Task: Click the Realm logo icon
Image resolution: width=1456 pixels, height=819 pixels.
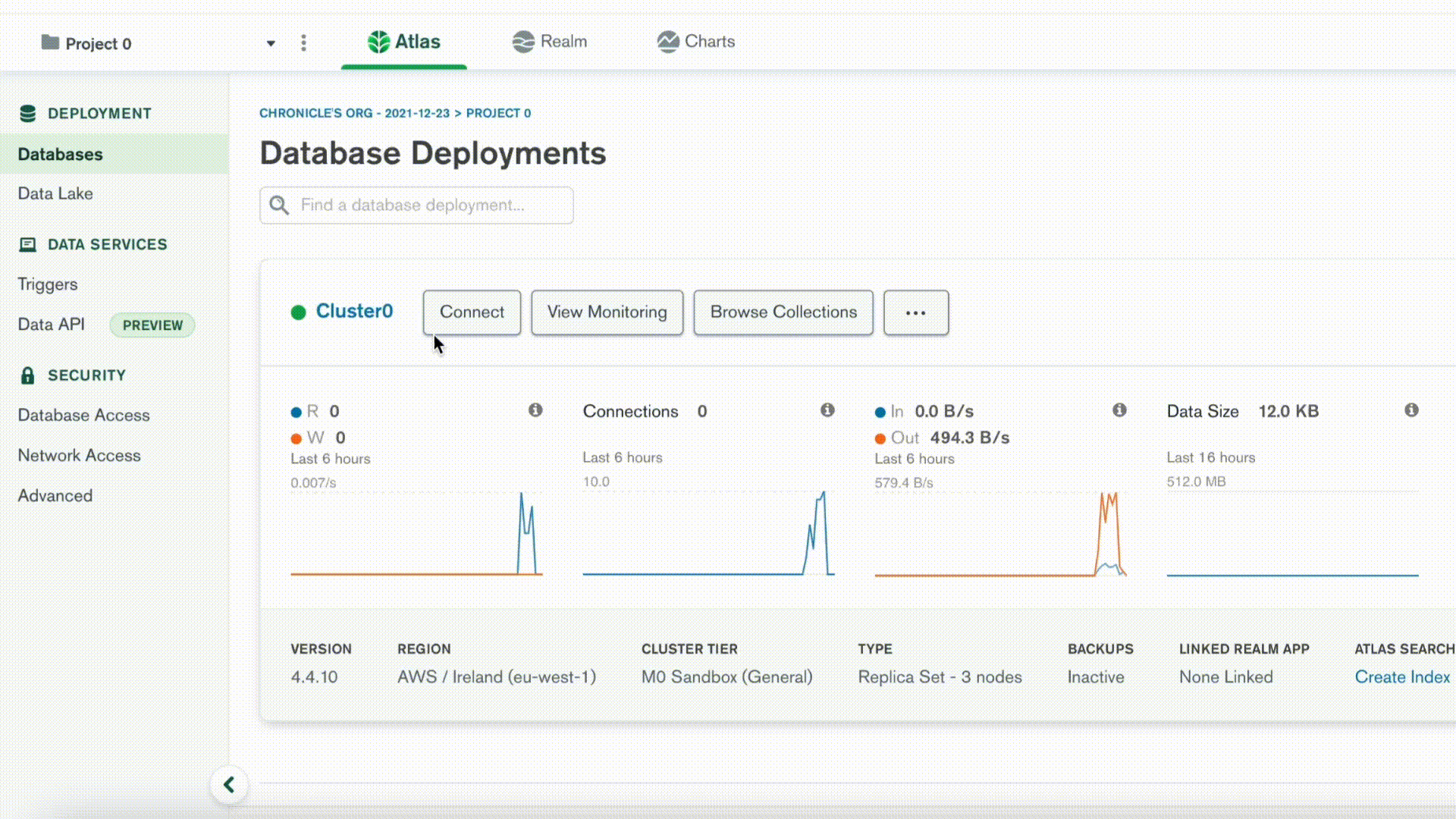Action: (x=523, y=42)
